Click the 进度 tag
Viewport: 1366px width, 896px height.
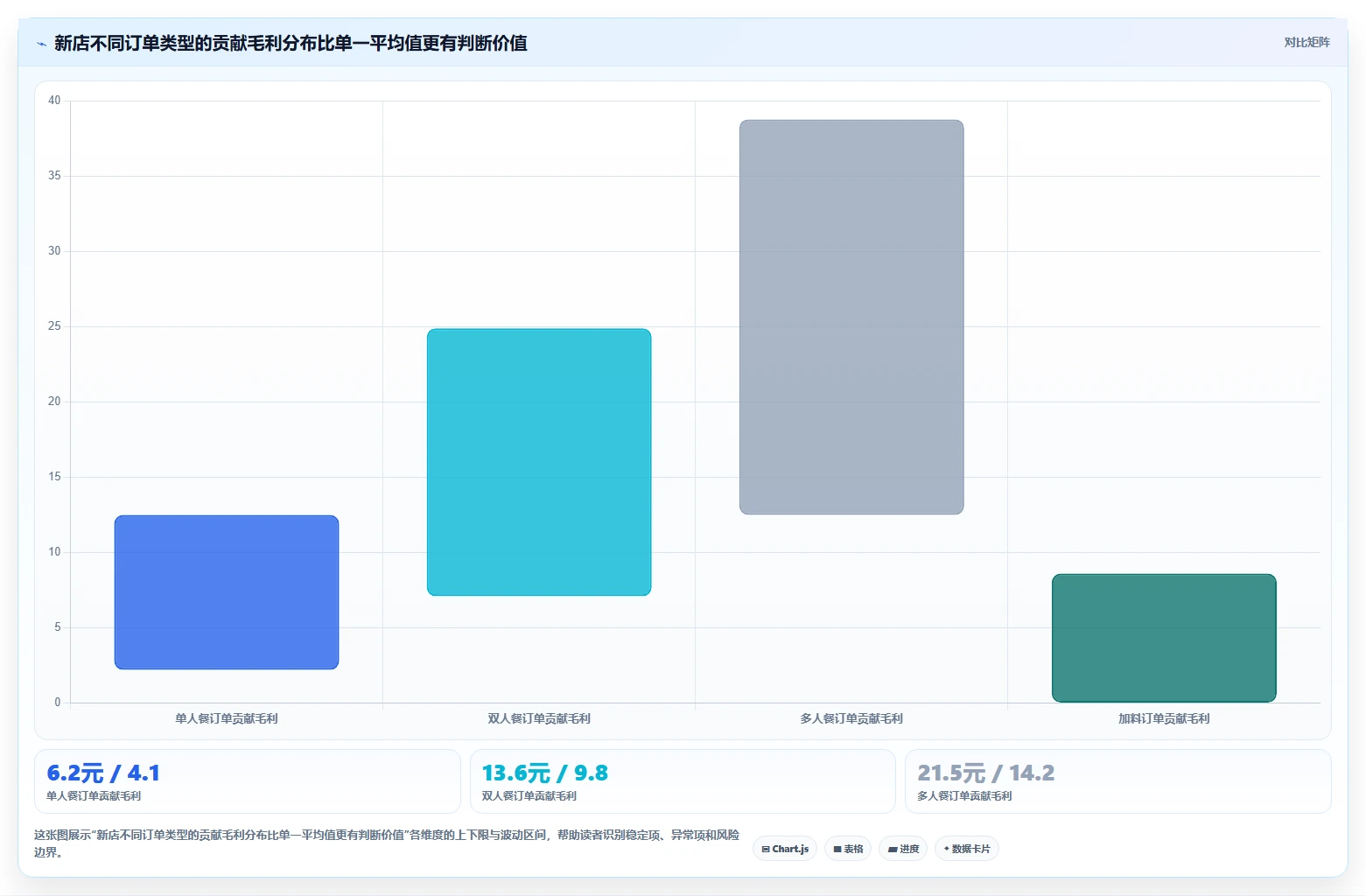click(903, 849)
